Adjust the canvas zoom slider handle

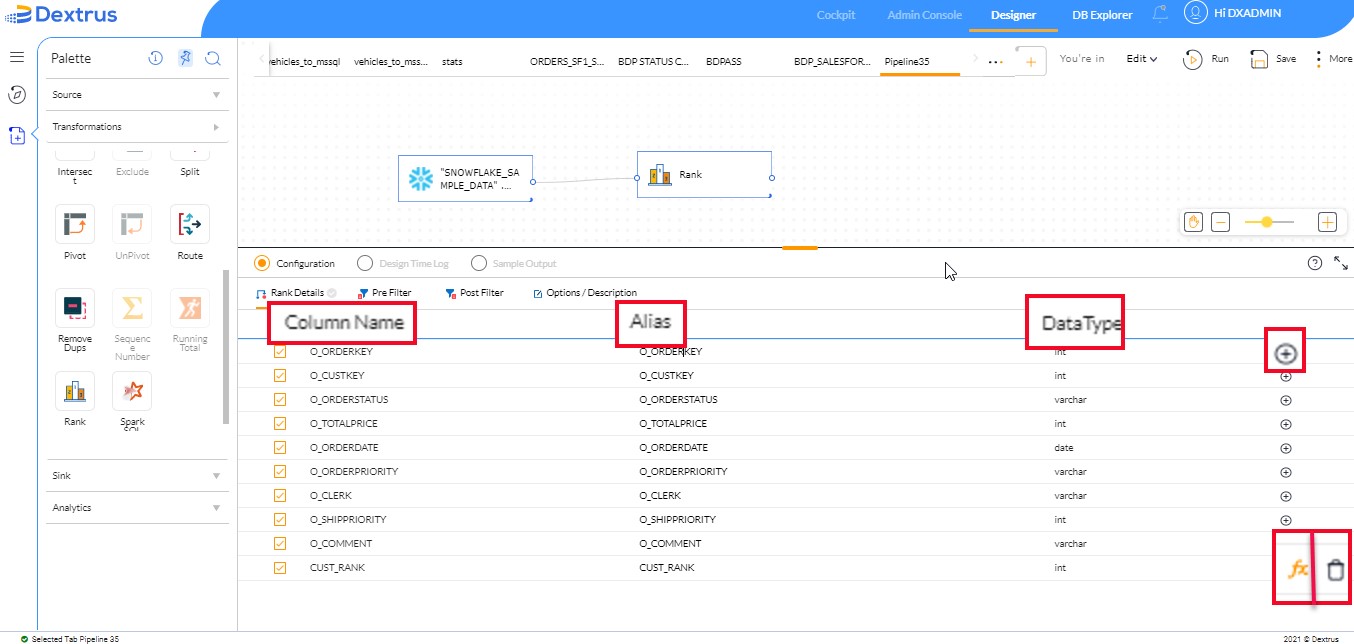[x=1267, y=222]
